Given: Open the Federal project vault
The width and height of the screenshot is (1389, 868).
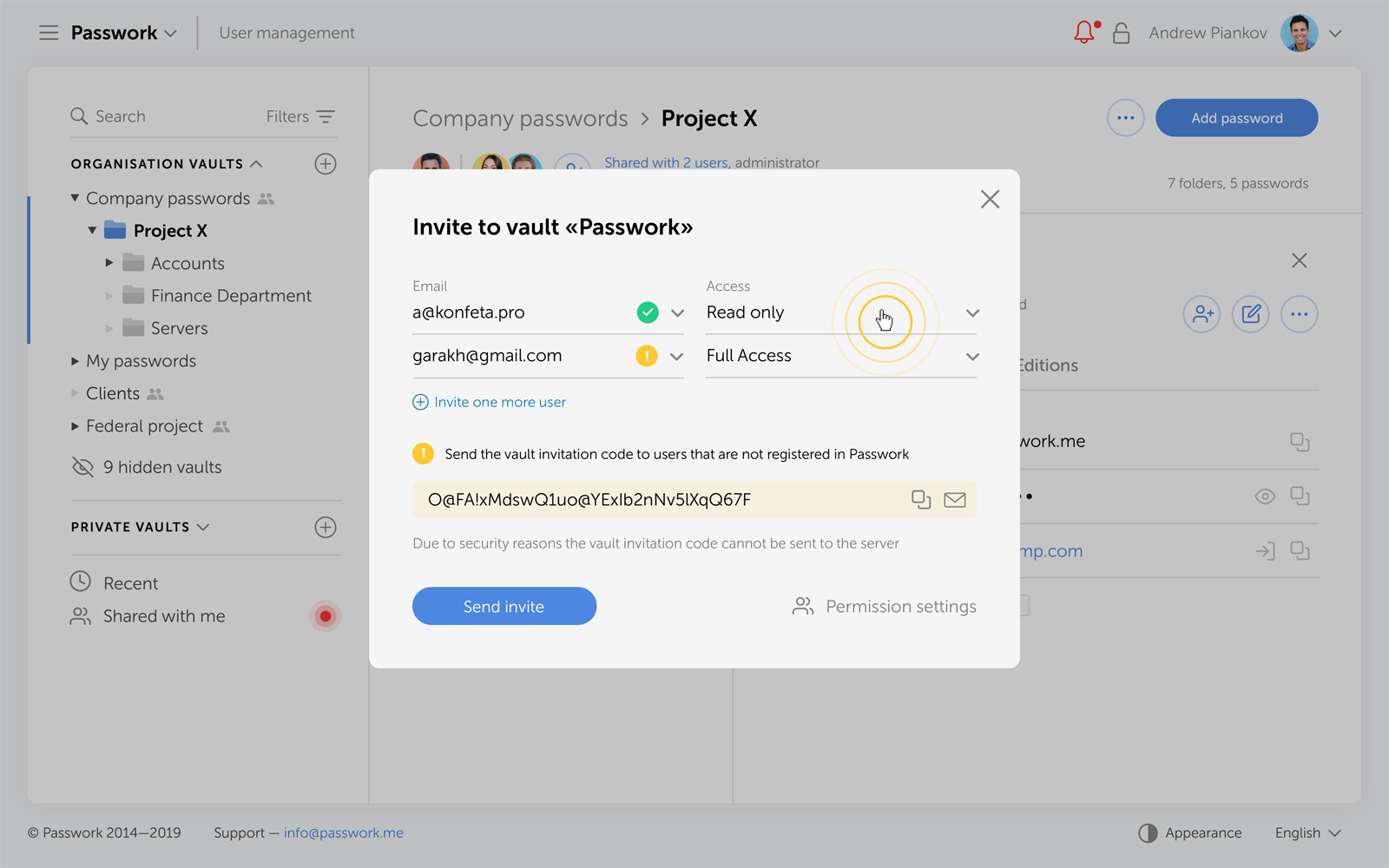Looking at the screenshot, I should click(145, 426).
